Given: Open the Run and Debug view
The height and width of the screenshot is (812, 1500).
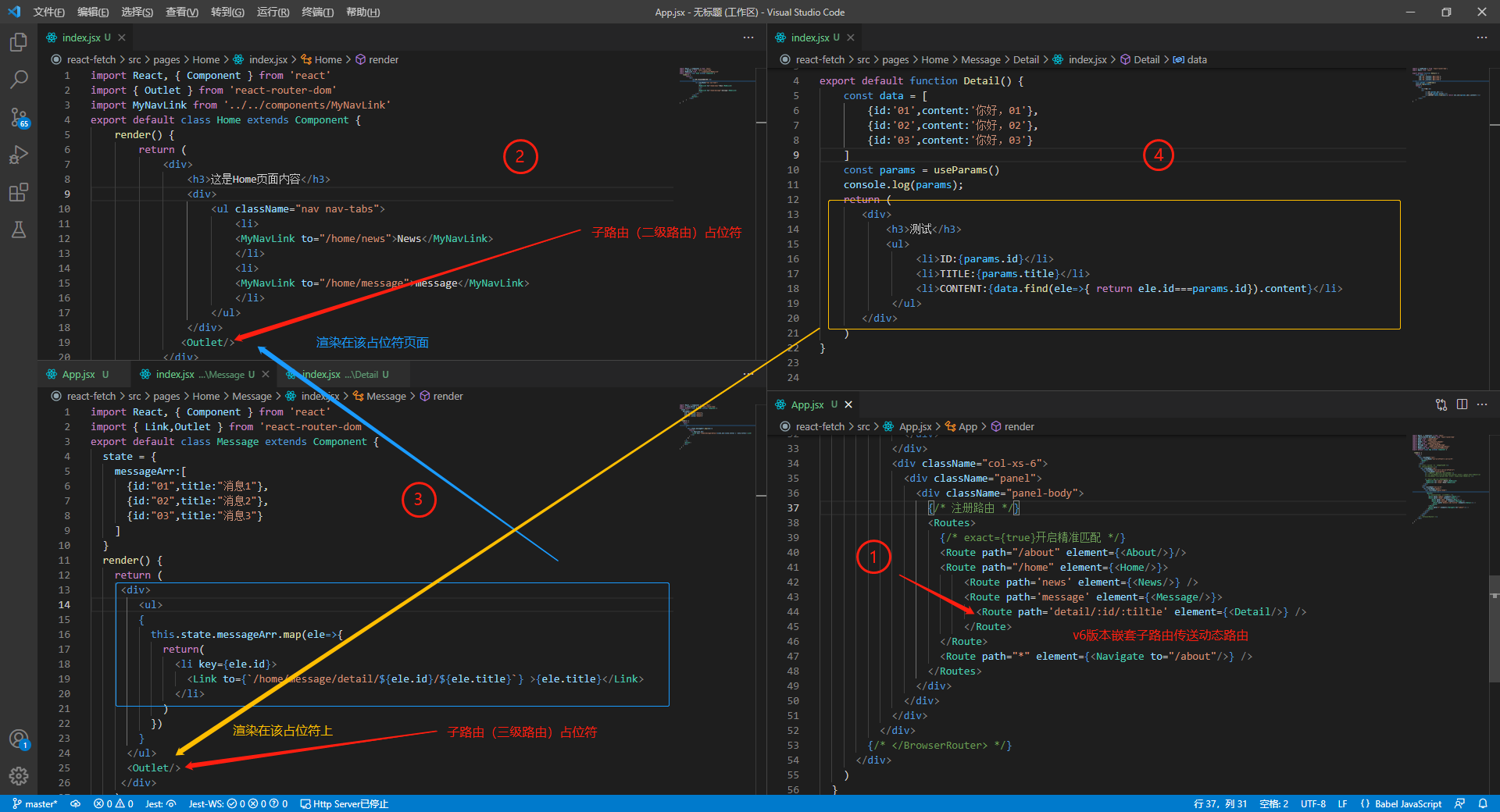Looking at the screenshot, I should (x=19, y=155).
